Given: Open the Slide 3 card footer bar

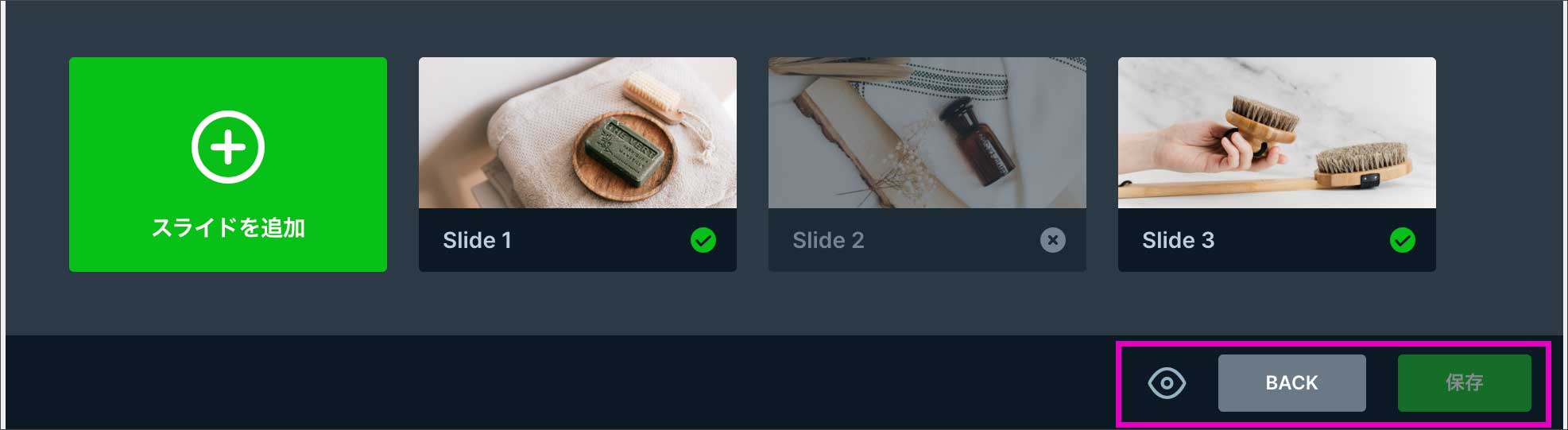Looking at the screenshot, I should [x=1277, y=240].
